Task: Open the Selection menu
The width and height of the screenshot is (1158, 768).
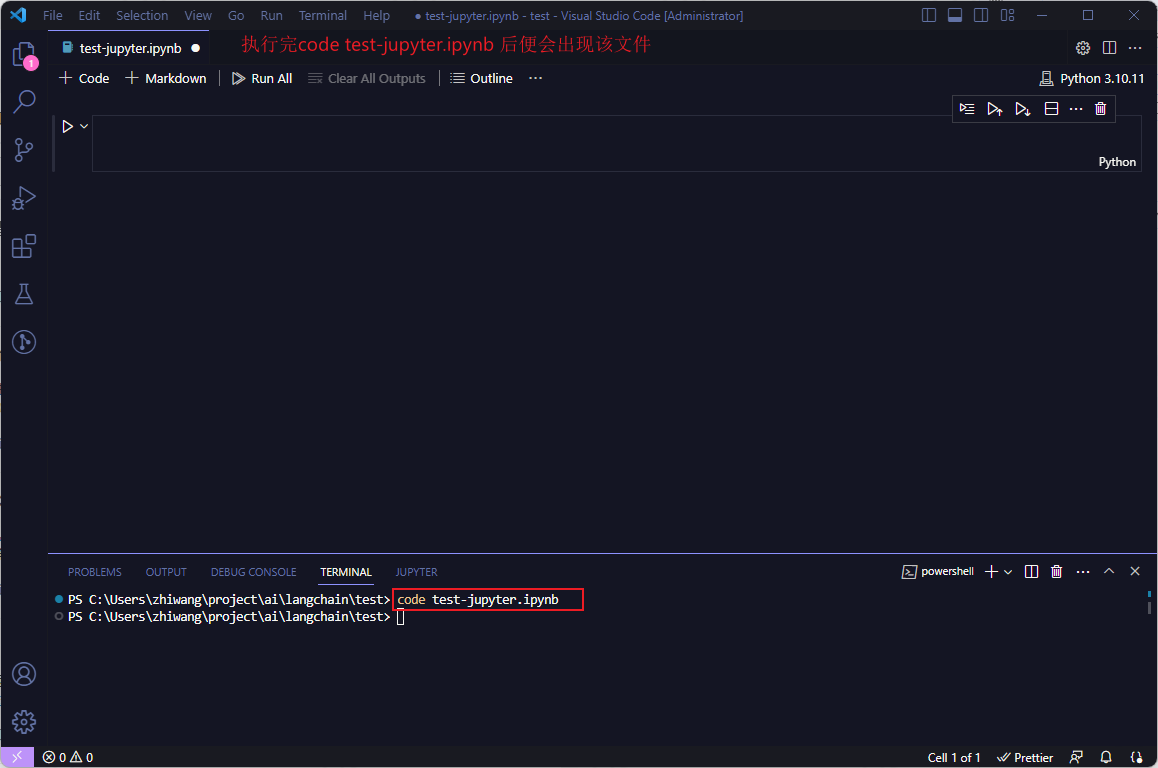Action: [x=142, y=16]
